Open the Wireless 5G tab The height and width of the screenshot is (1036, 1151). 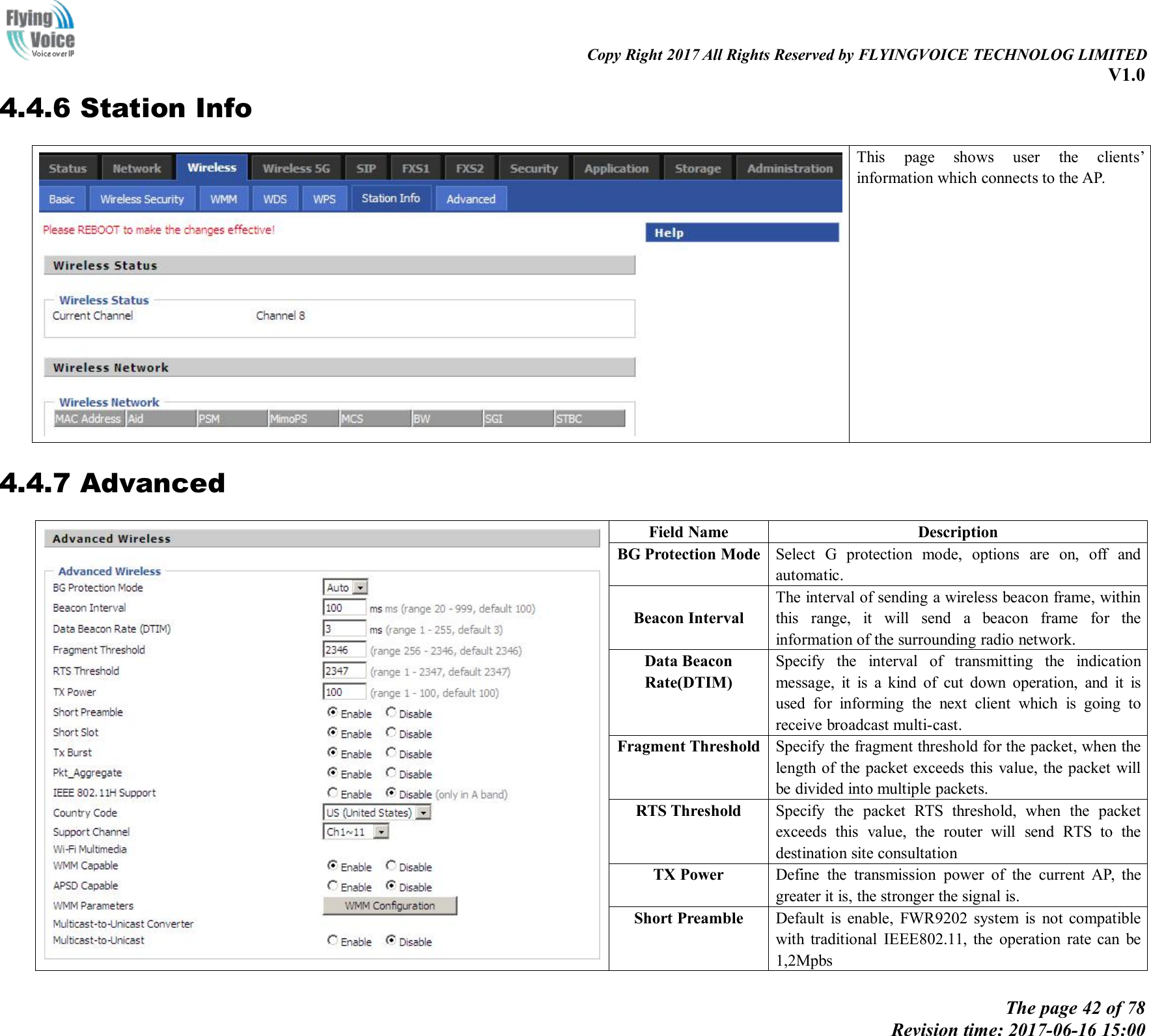[295, 167]
